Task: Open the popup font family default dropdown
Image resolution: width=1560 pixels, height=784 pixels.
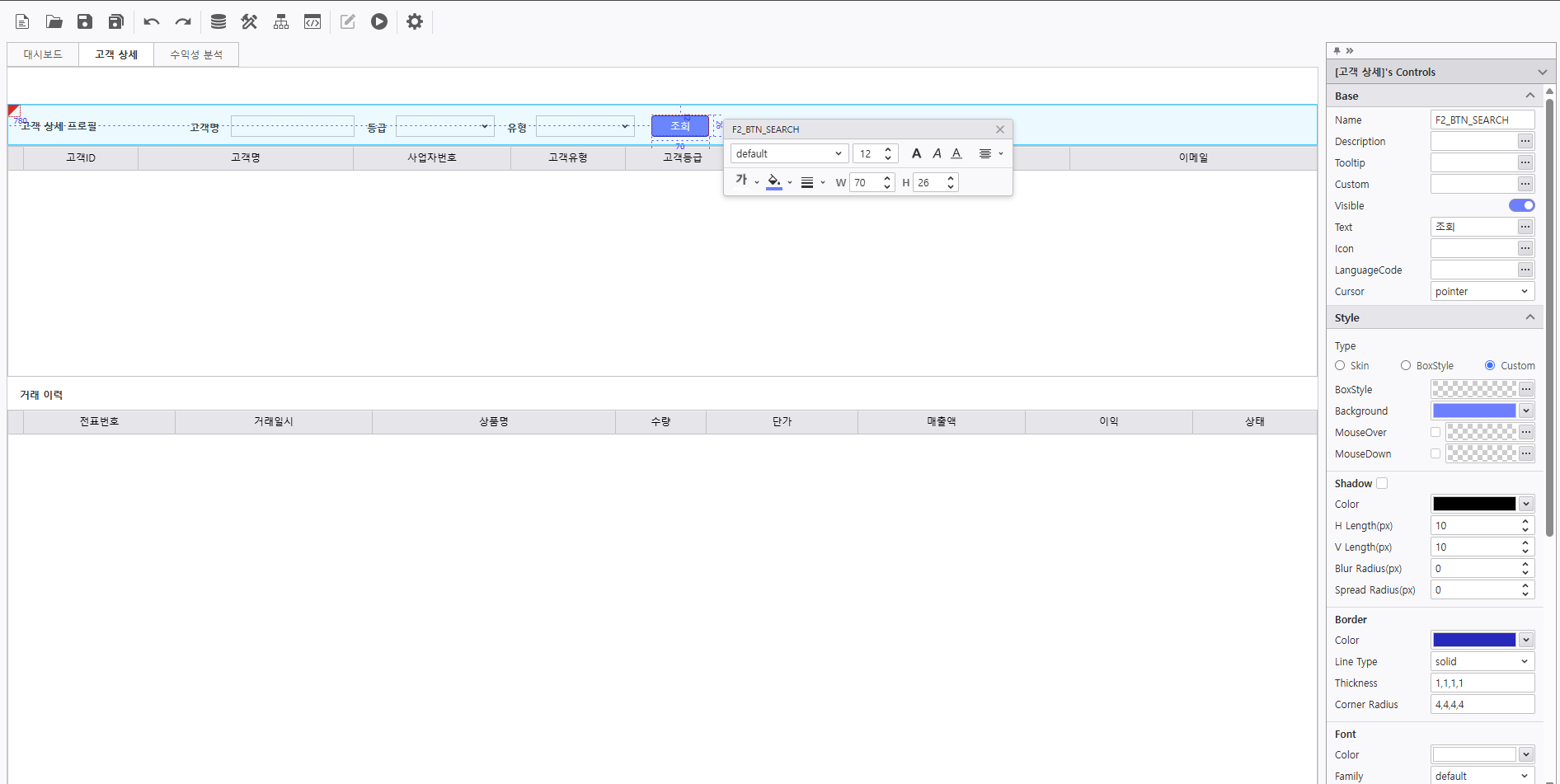Action: click(x=789, y=153)
